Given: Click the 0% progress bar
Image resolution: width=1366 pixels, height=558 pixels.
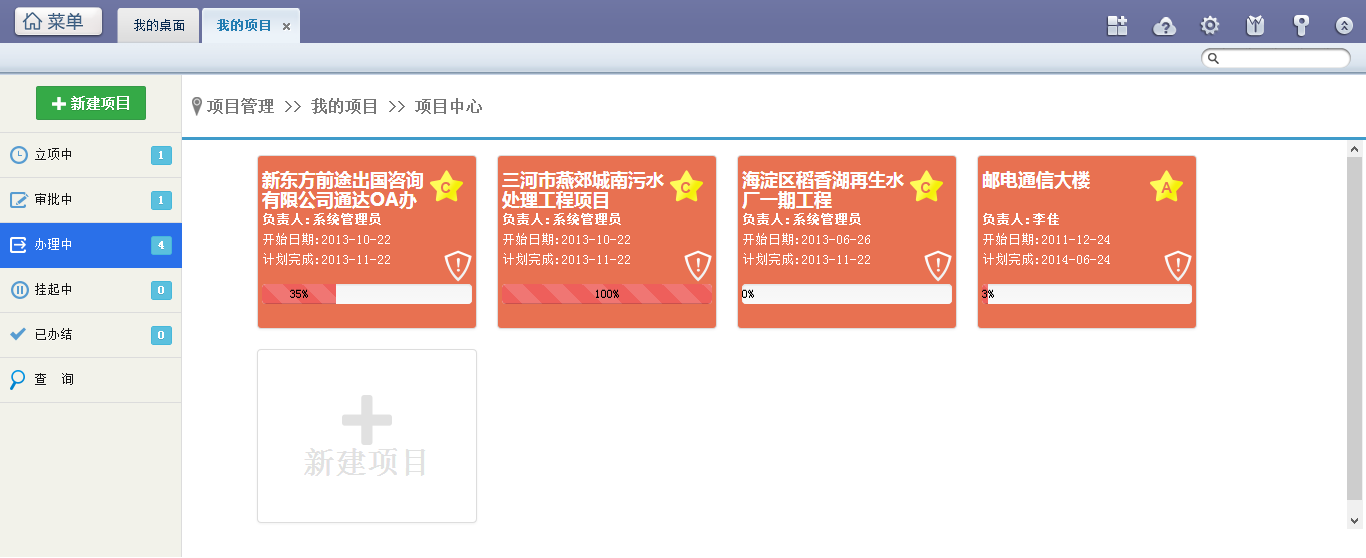Looking at the screenshot, I should click(x=847, y=294).
